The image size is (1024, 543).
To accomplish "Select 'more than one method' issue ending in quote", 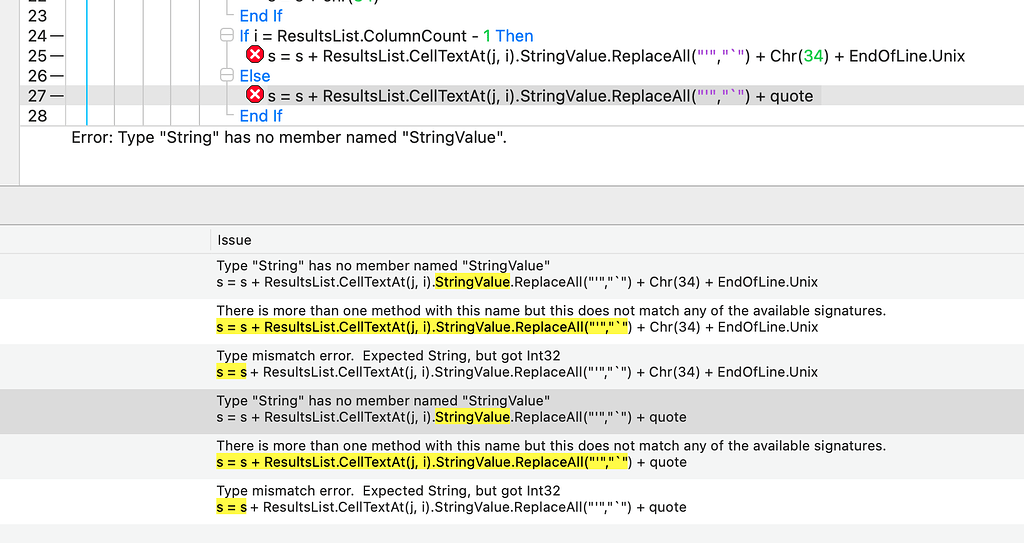I will click(512, 457).
